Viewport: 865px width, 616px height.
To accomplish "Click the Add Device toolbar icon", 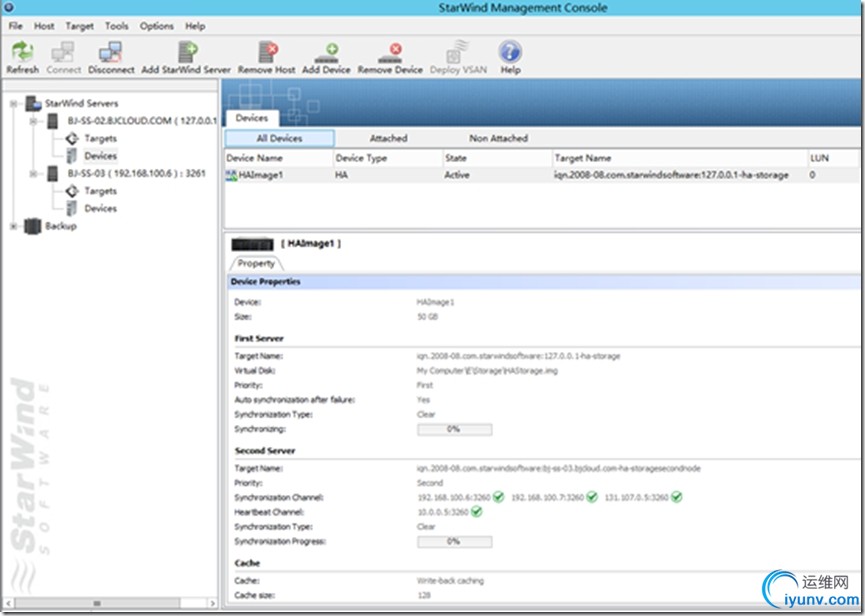I will coord(327,53).
